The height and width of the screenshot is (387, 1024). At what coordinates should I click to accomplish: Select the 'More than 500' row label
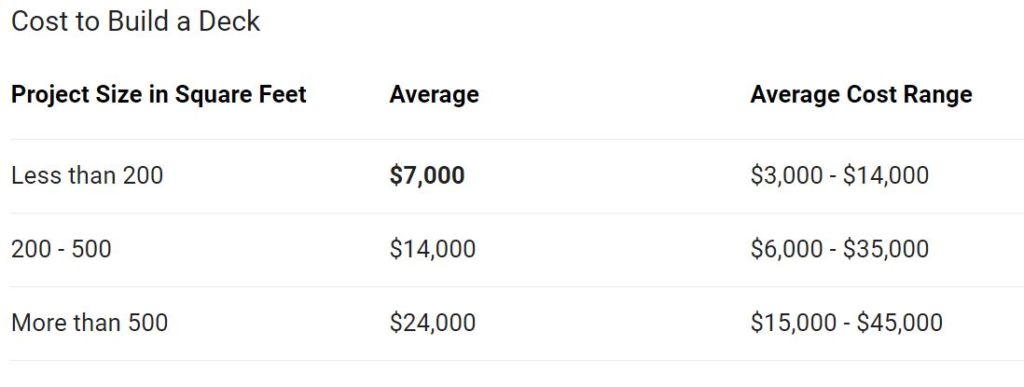tap(89, 322)
